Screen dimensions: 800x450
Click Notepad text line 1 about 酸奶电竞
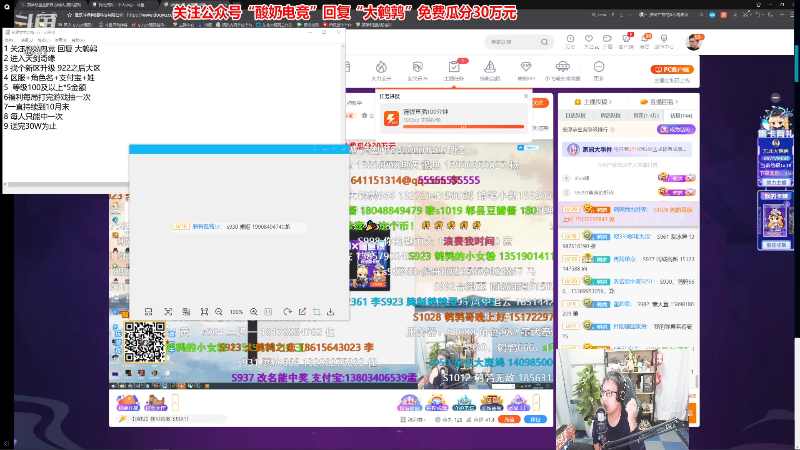[51, 49]
